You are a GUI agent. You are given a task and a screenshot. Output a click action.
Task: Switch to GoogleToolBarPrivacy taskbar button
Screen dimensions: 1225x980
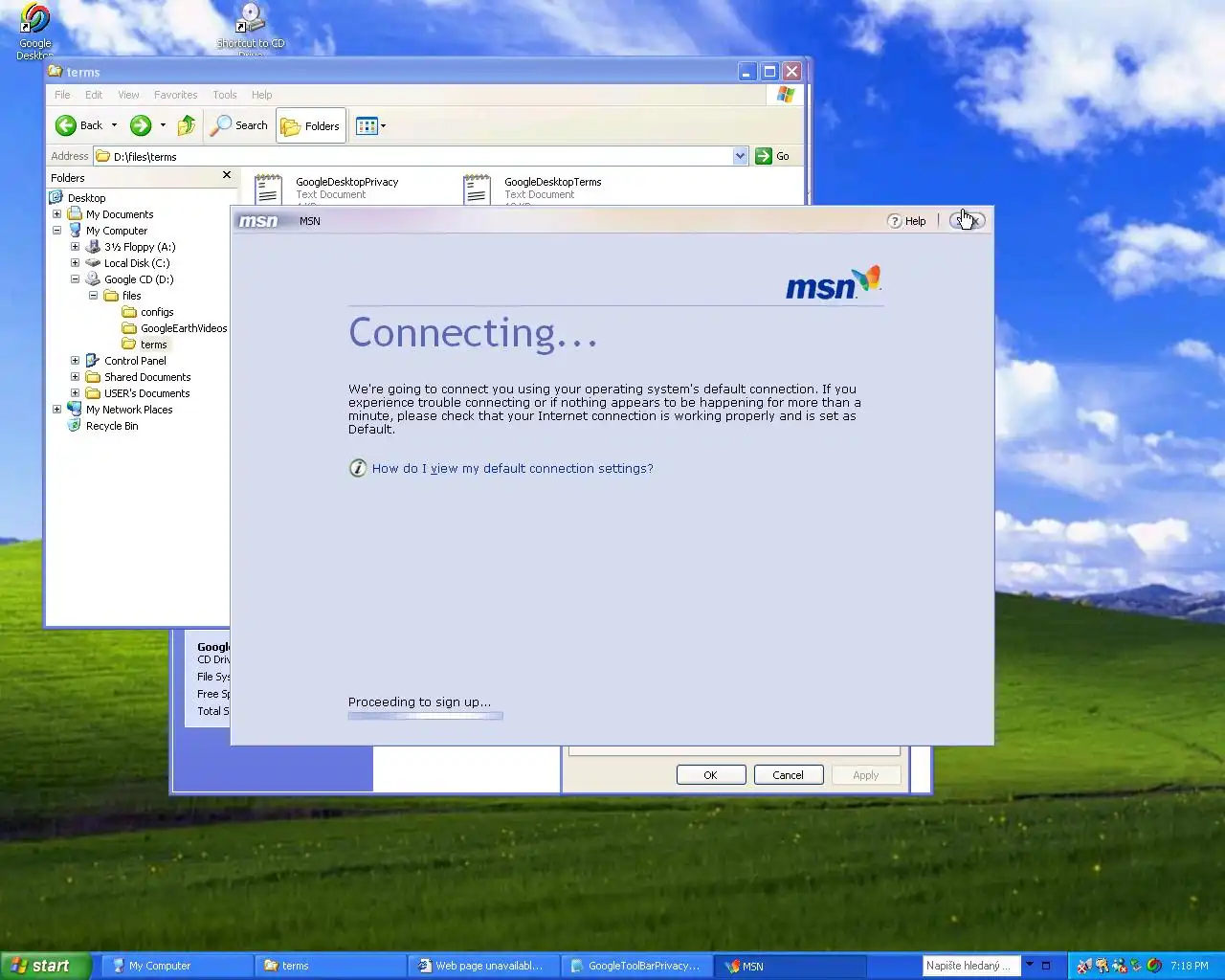tap(635, 966)
